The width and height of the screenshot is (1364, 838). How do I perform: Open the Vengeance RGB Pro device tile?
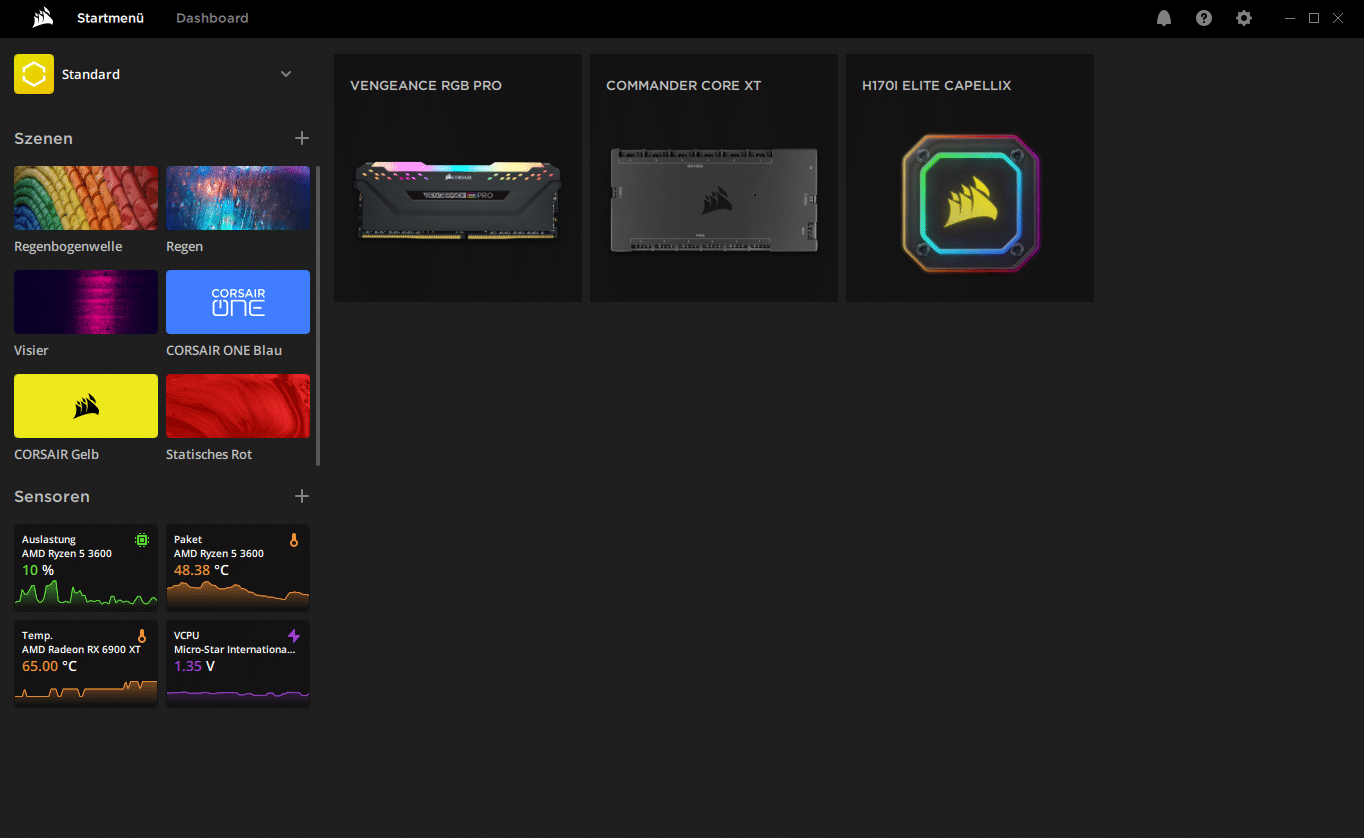(458, 178)
